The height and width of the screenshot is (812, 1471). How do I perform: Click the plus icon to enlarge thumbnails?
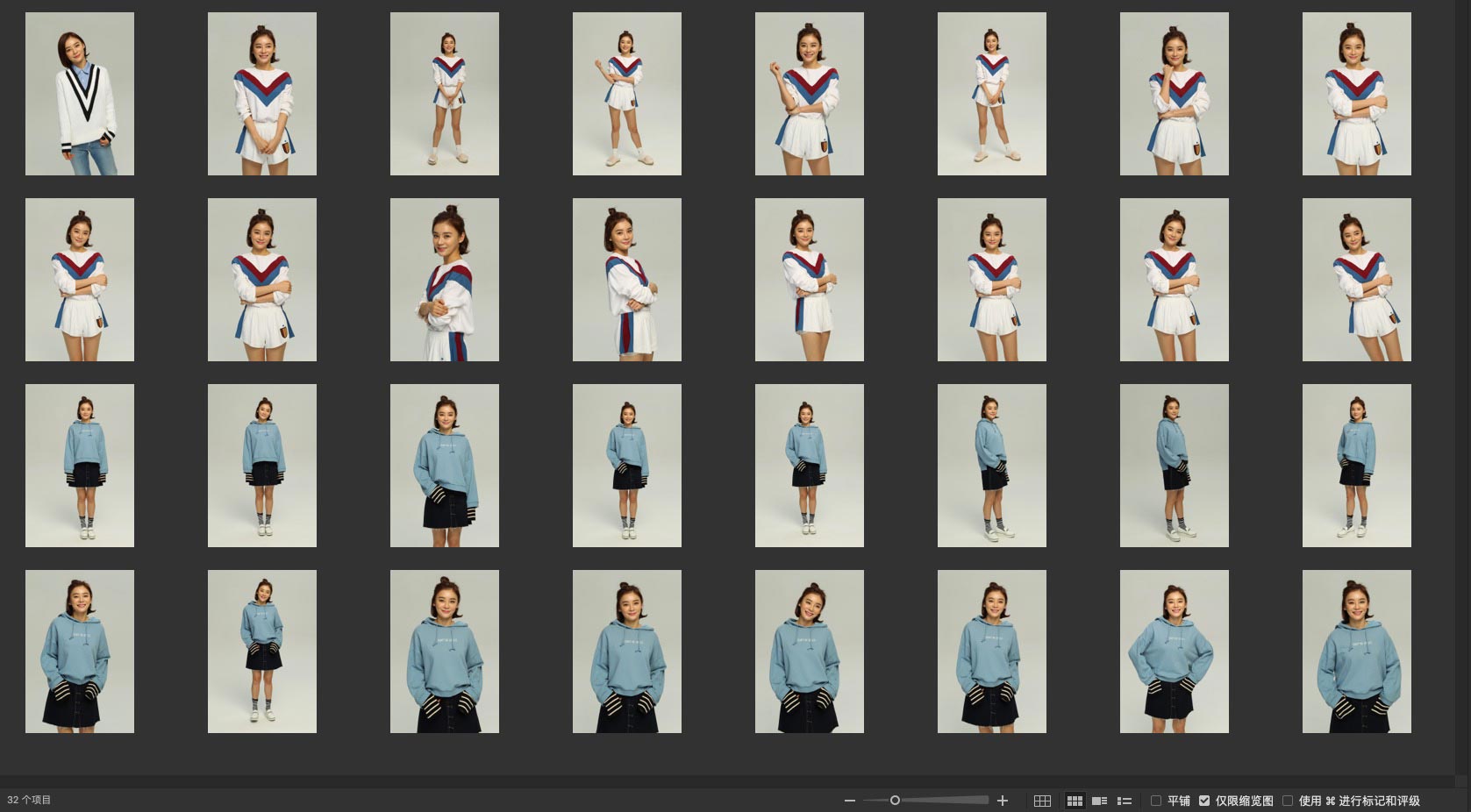tap(1003, 801)
